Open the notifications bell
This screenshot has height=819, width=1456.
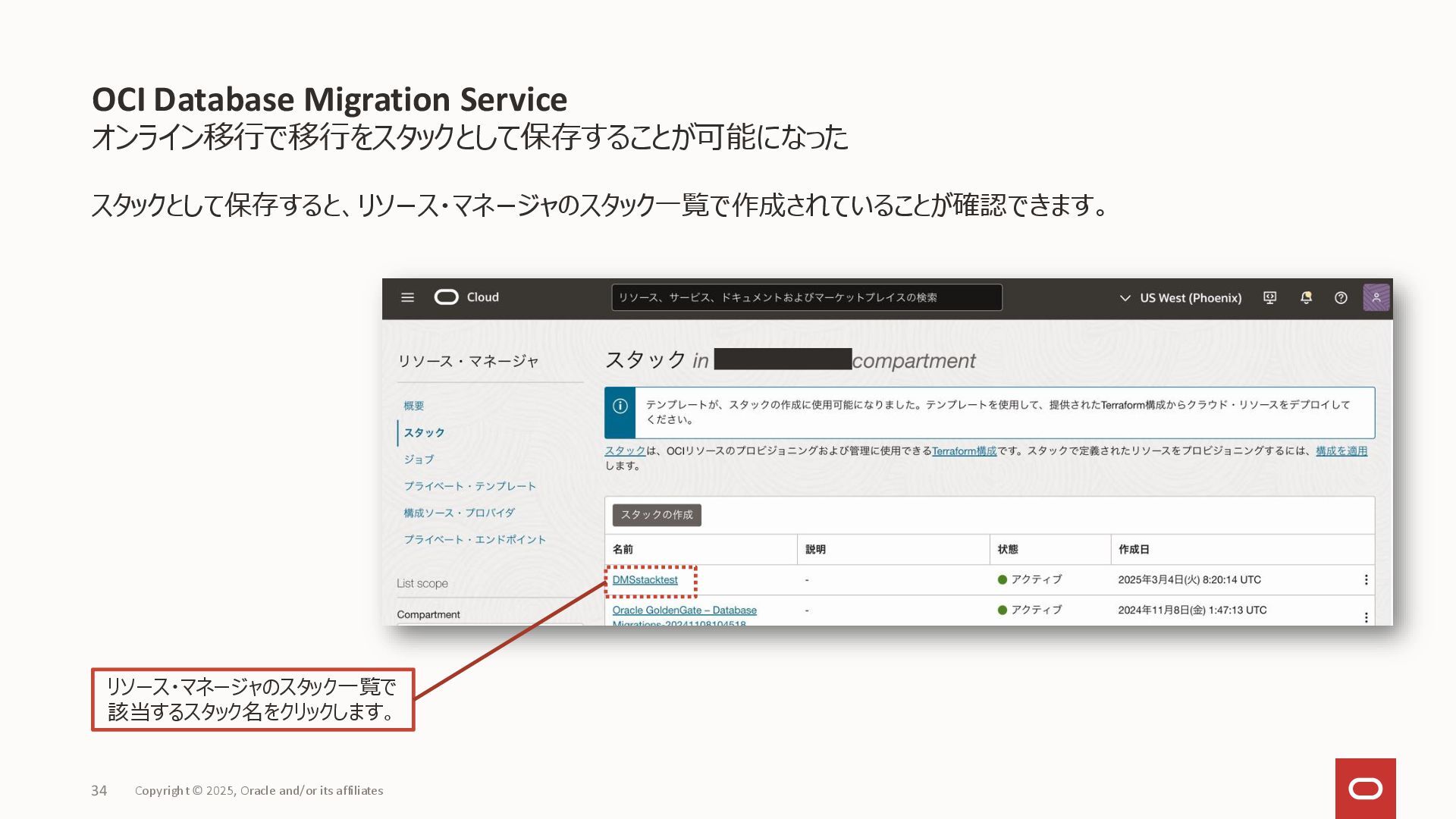(1306, 298)
